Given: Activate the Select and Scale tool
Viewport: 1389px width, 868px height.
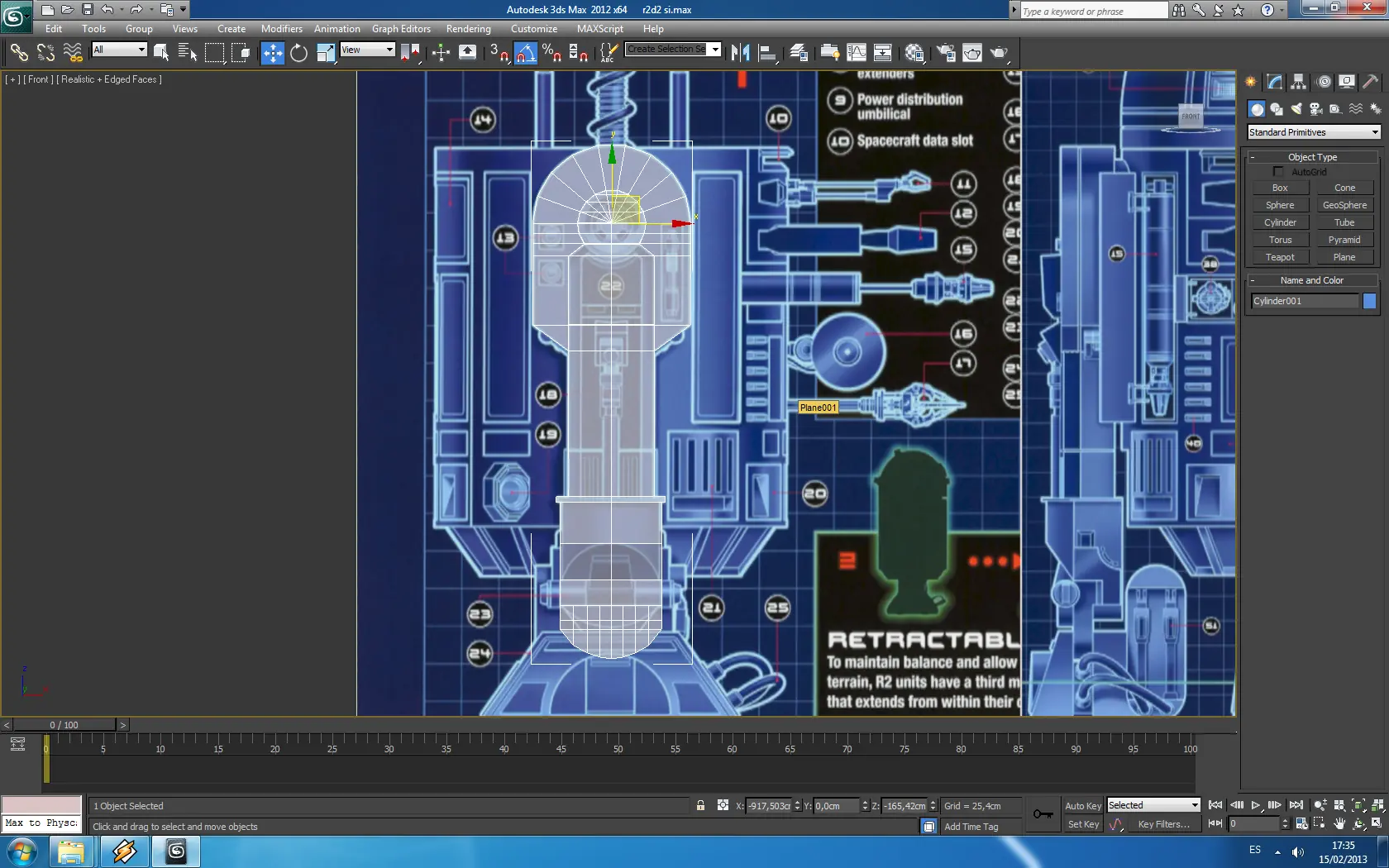Looking at the screenshot, I should [x=326, y=53].
